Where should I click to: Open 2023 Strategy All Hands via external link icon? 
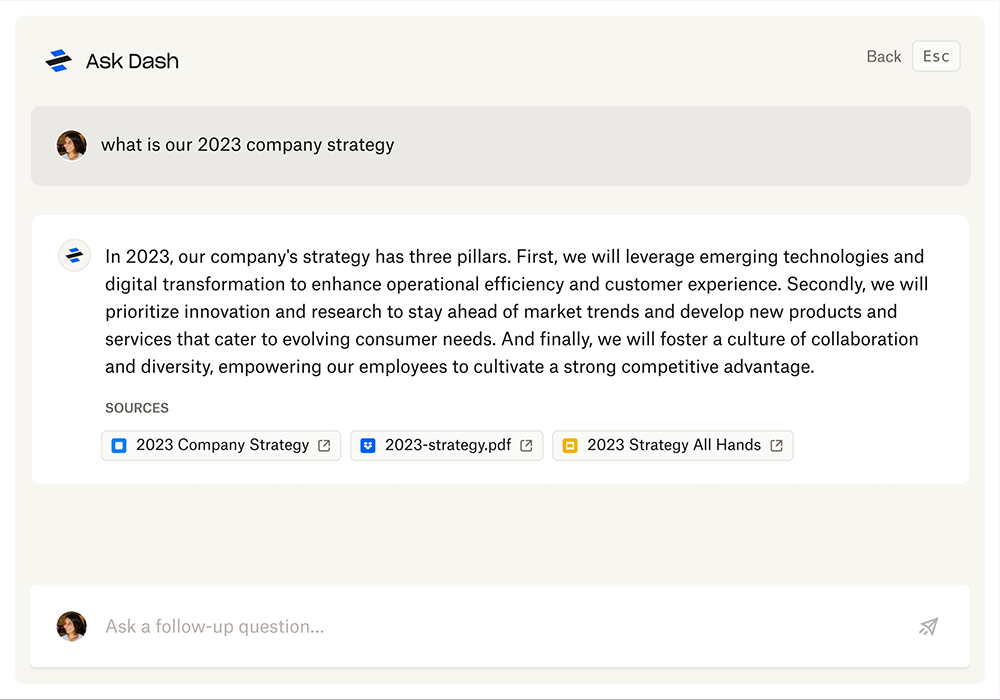click(x=776, y=446)
